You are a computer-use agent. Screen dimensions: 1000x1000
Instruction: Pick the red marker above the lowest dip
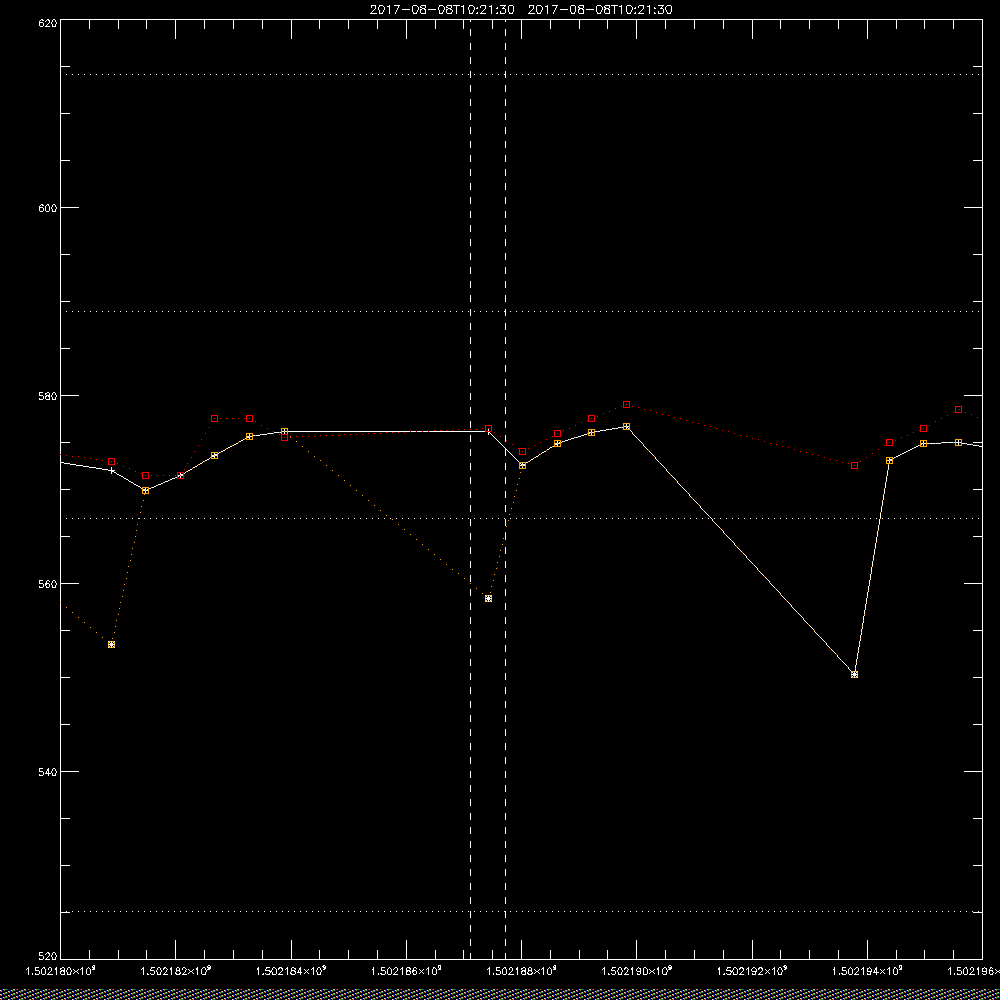(855, 466)
